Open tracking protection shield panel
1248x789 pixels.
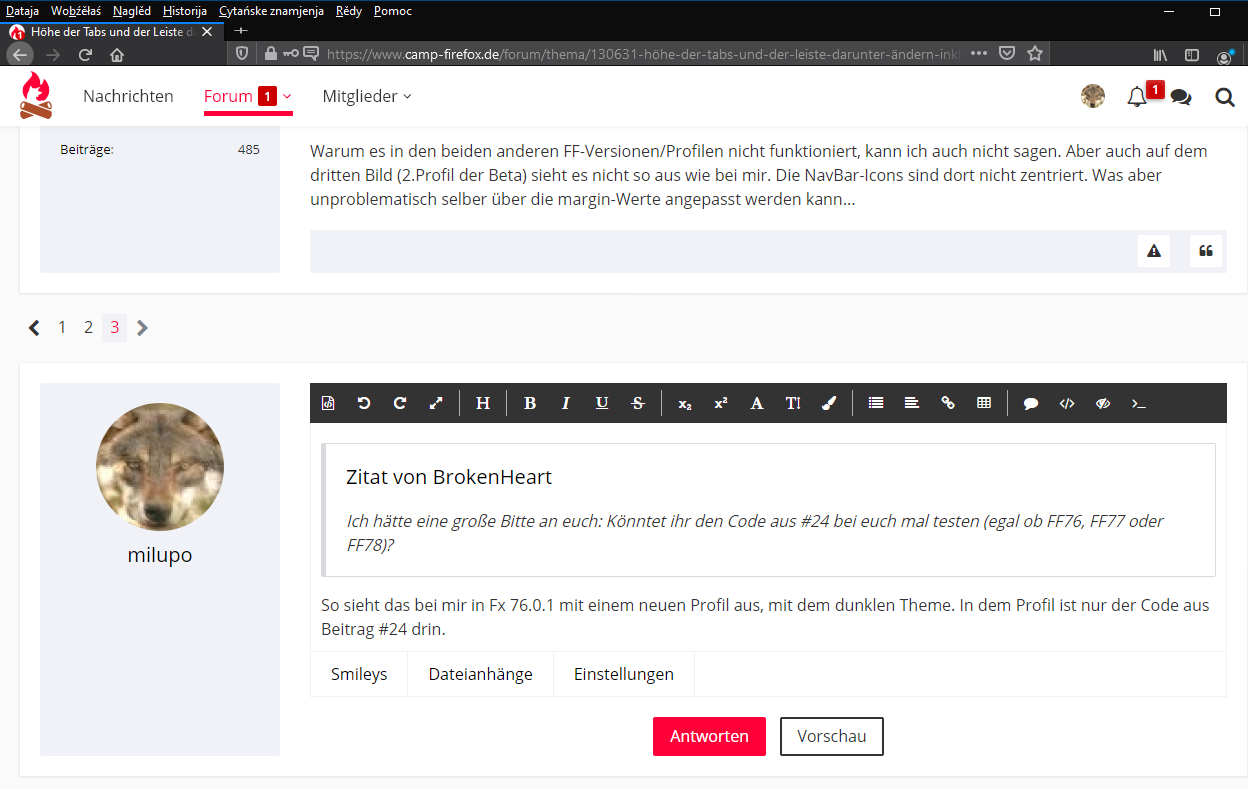242,53
